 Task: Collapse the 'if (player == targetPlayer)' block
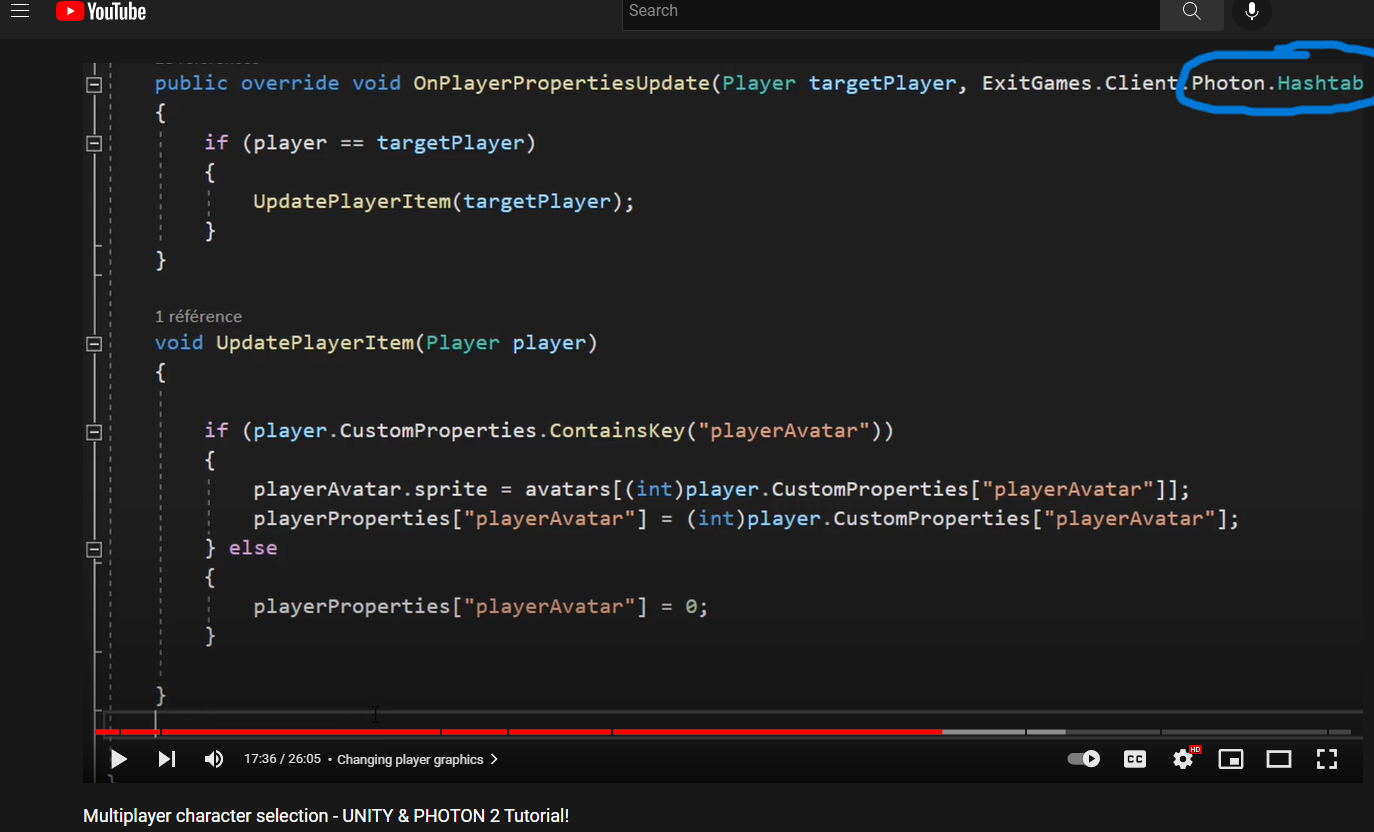pos(94,144)
